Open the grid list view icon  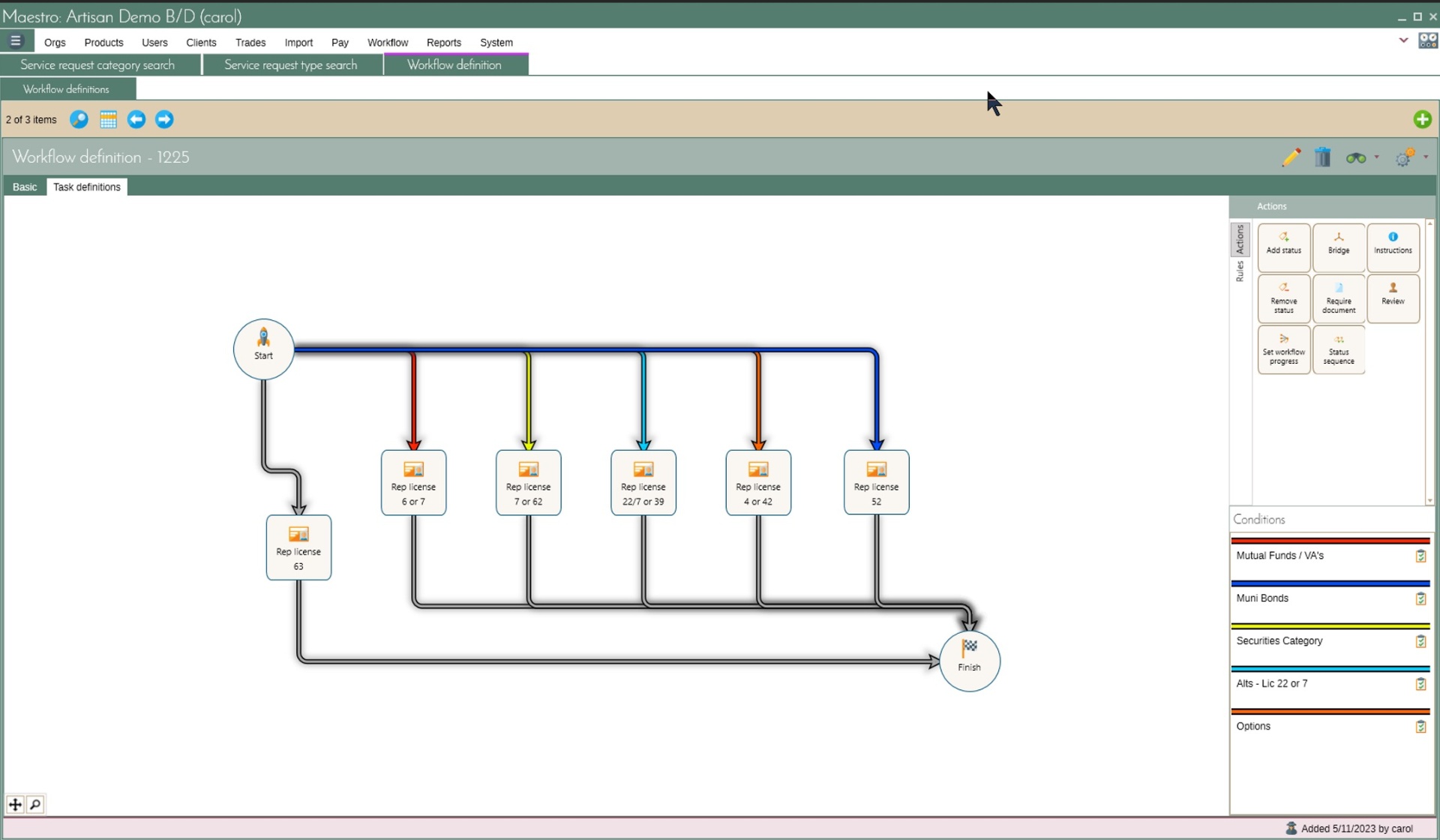pos(108,119)
